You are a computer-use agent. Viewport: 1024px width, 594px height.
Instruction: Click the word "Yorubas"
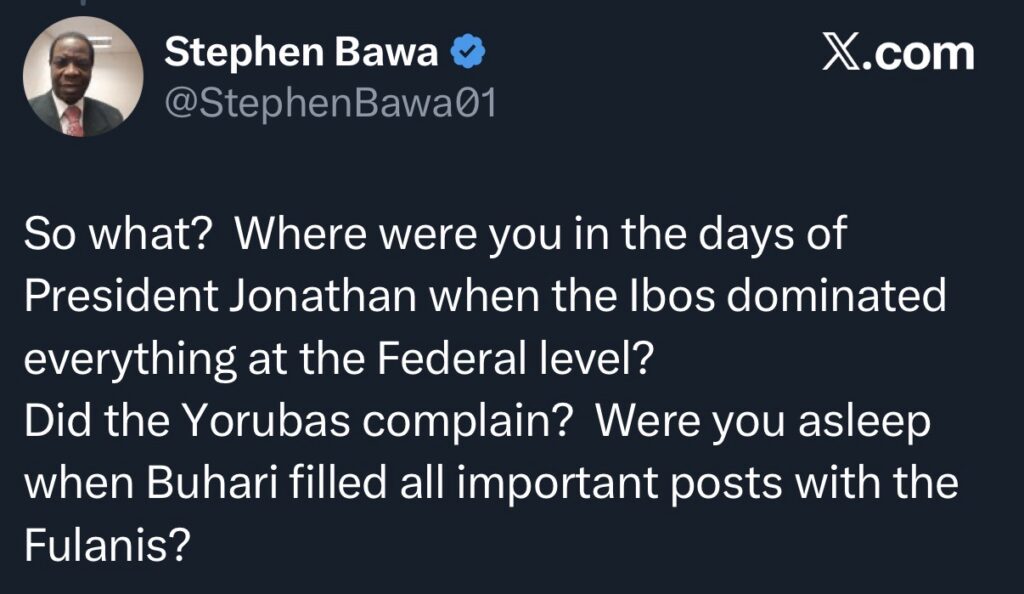click(x=260, y=422)
